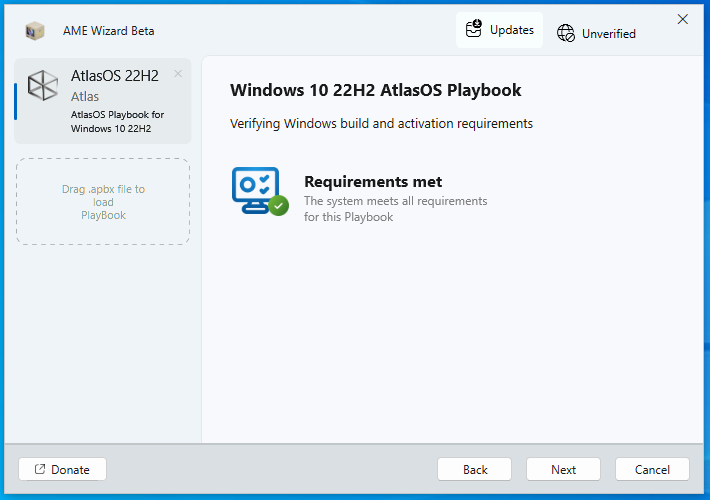Viewport: 710px width, 500px height.
Task: Open the Unverified status tab
Action: (596, 33)
